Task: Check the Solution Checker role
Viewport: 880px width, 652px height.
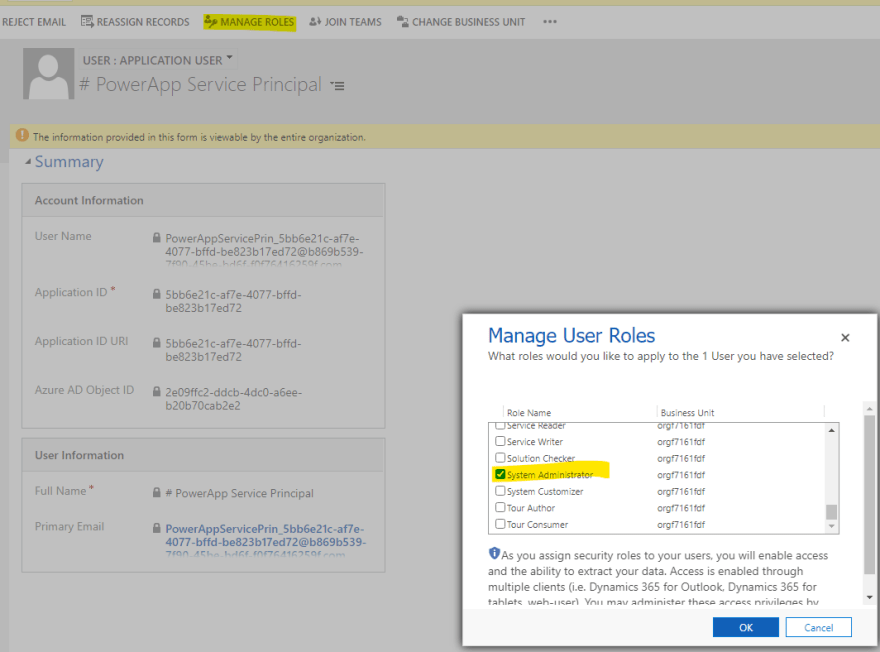Action: click(500, 457)
